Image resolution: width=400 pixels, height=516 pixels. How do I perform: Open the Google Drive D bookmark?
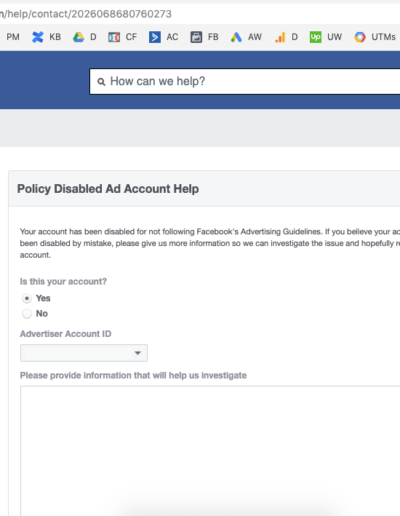point(85,37)
